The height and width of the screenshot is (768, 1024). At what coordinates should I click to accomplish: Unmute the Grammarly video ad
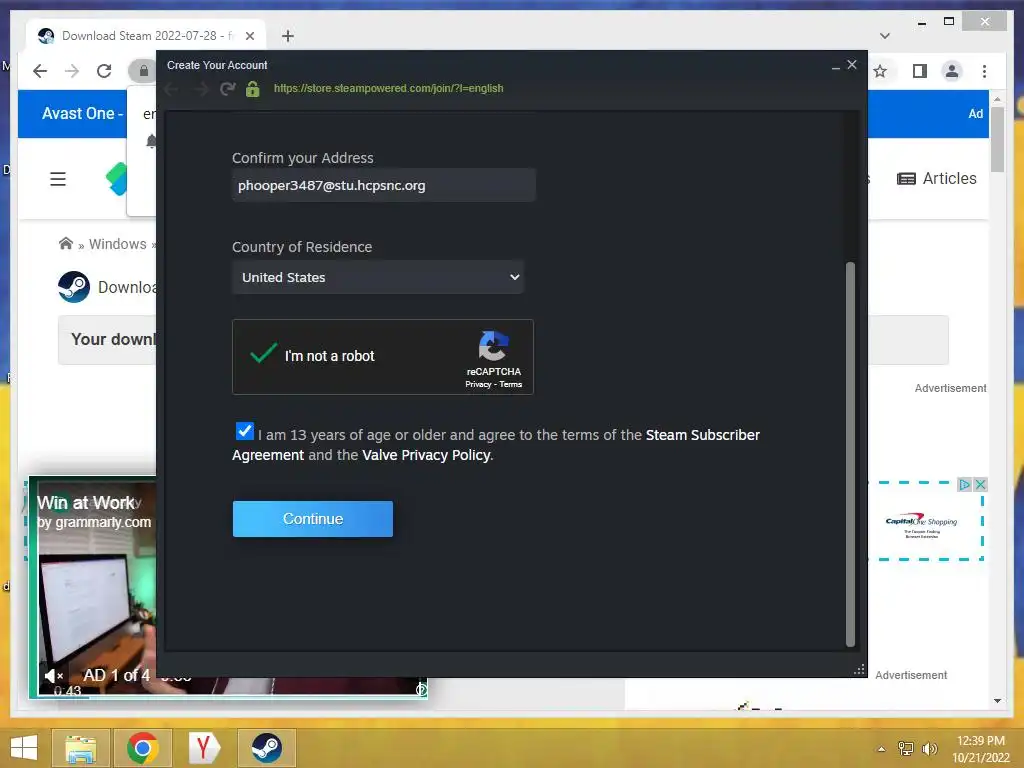point(54,676)
